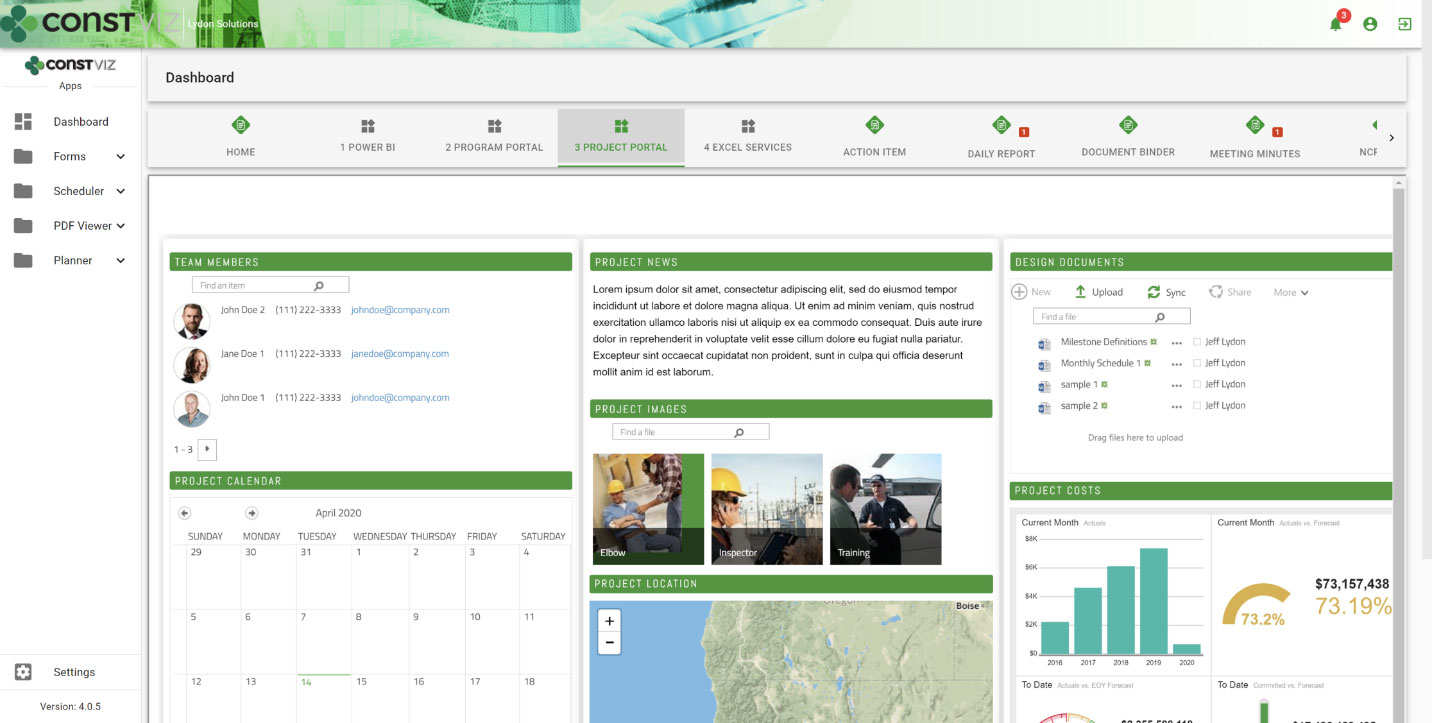Zoom the project location map with plus button
Screen dimensions: 1432x723
click(609, 621)
